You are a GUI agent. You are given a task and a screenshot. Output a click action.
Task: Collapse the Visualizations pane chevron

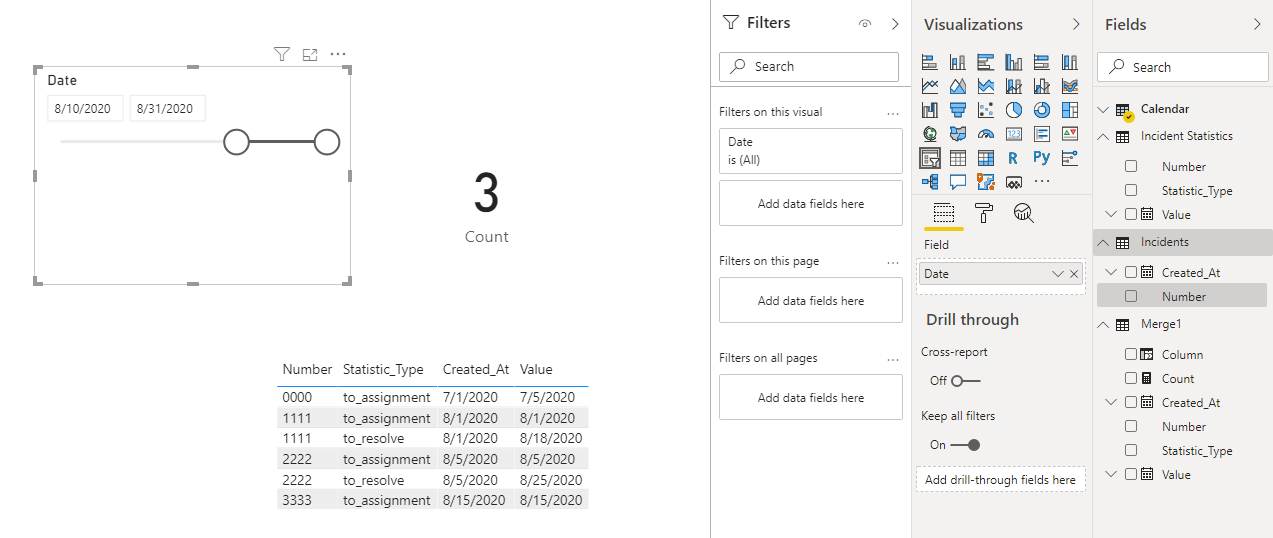point(1076,24)
